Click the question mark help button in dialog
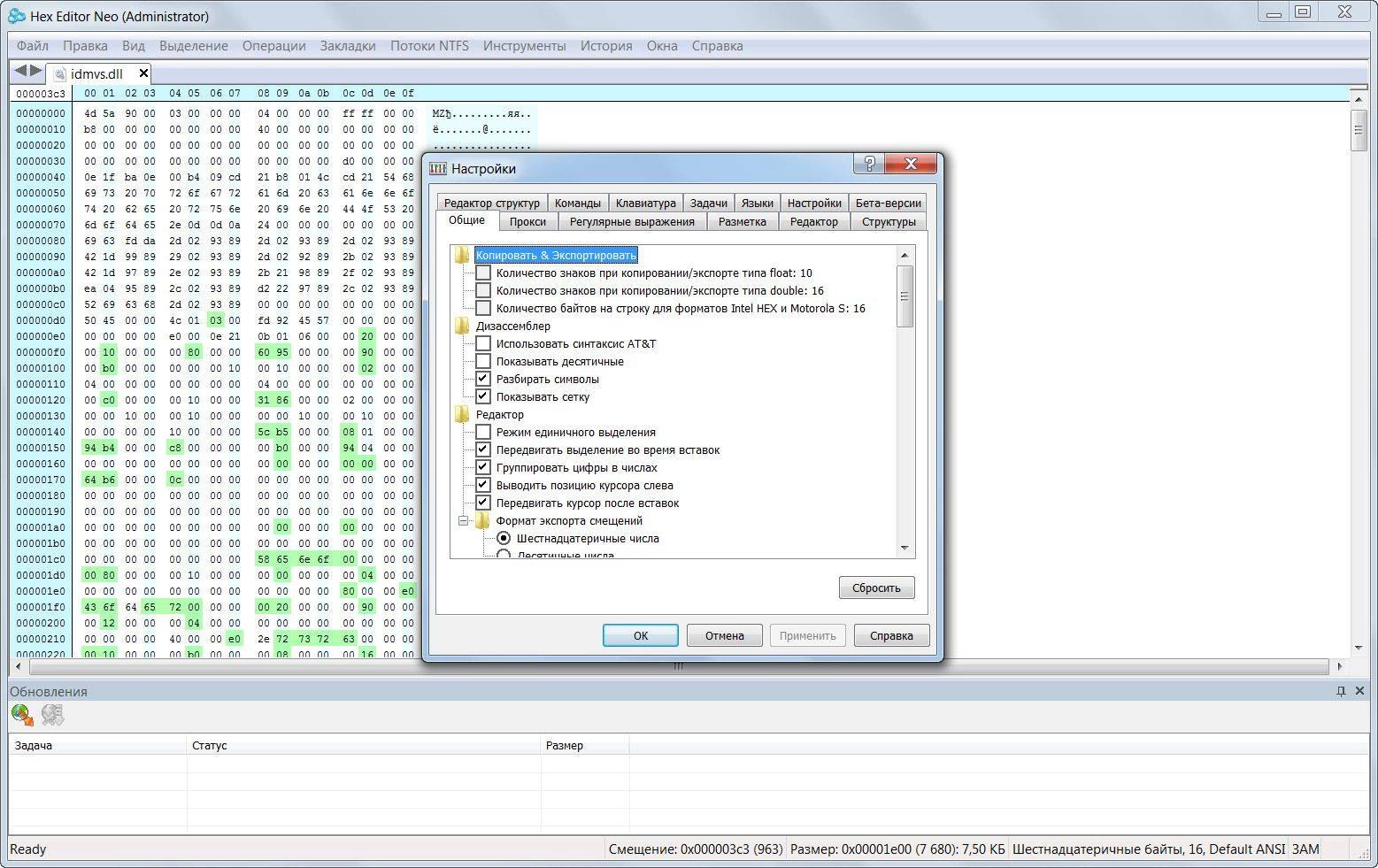This screenshot has width=1378, height=868. 868,163
